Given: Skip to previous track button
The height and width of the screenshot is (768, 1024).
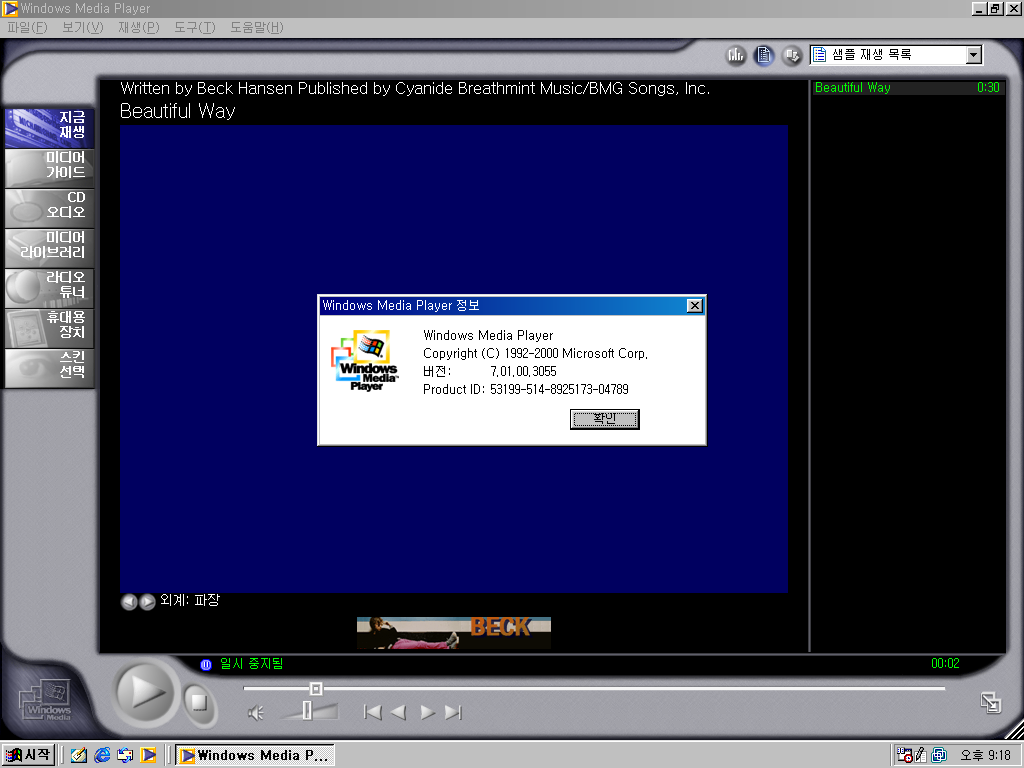Looking at the screenshot, I should tap(372, 712).
